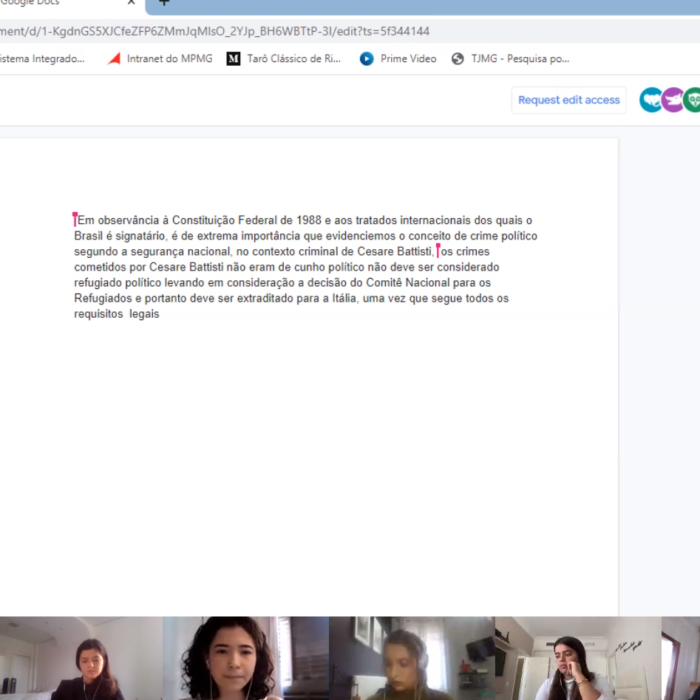This screenshot has width=700, height=700.
Task: Place cursor after "requisitos legais" in document
Action: (x=160, y=314)
